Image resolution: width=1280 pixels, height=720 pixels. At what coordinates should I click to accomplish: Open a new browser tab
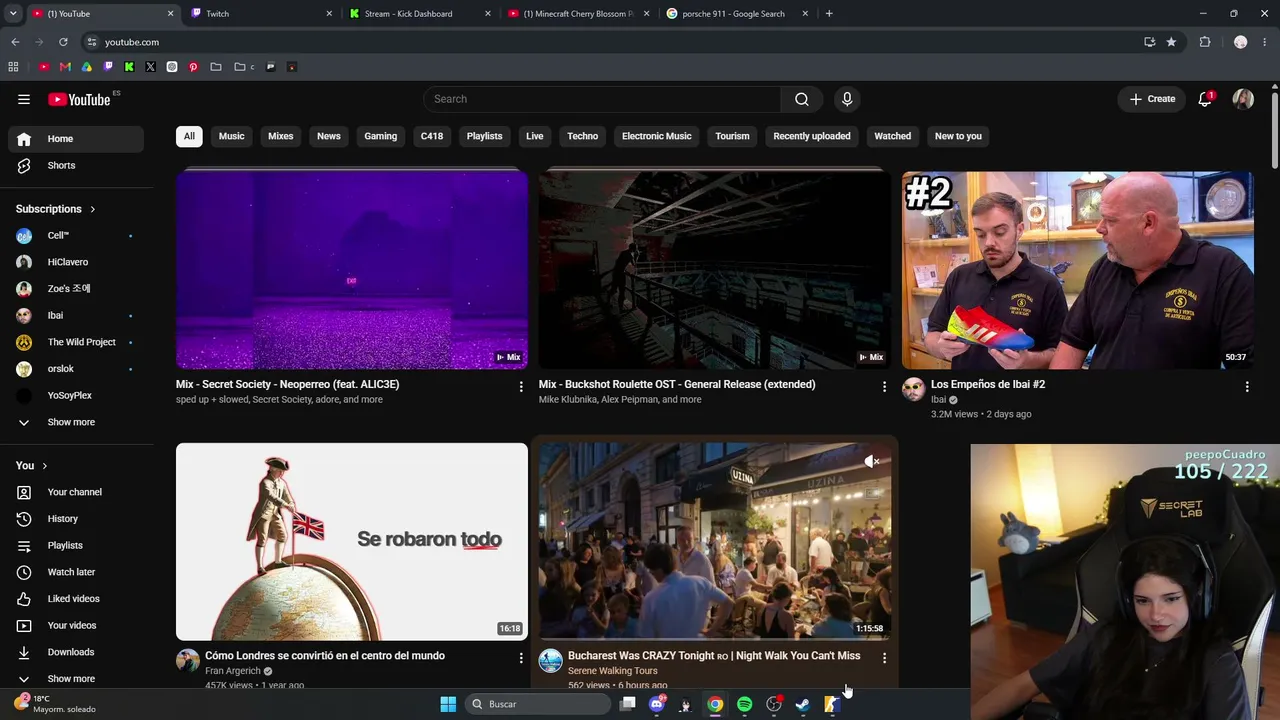point(829,14)
